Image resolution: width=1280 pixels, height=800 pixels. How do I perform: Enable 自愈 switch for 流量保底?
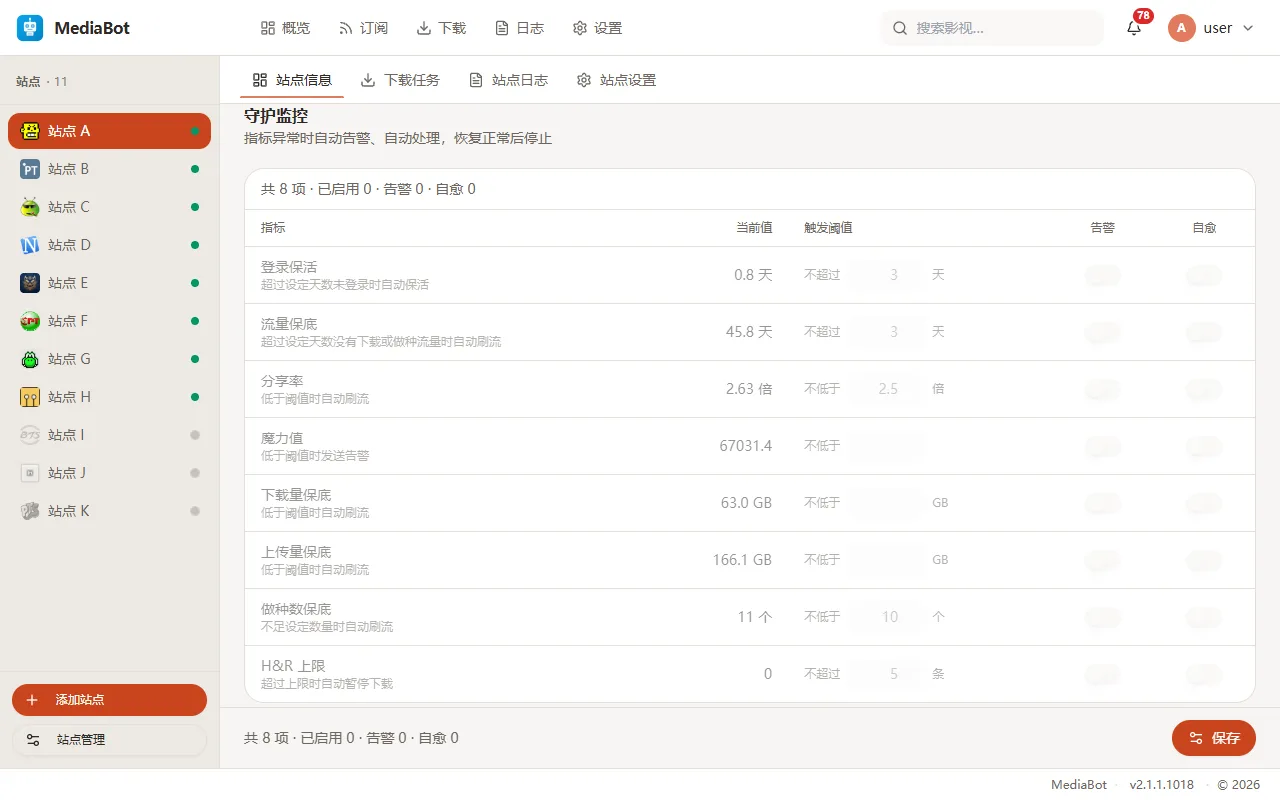click(x=1204, y=332)
